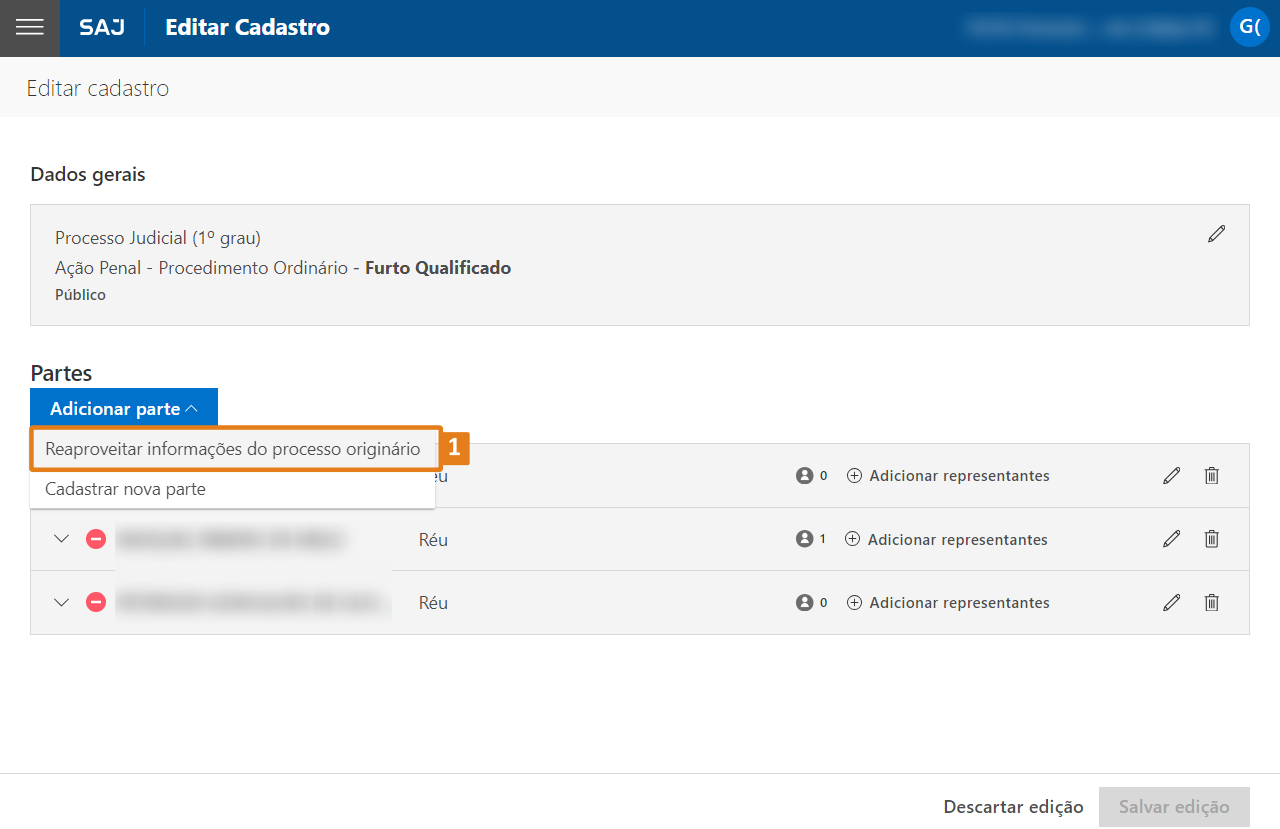
Task: Delete the first party using trash icon
Action: [x=1211, y=476]
